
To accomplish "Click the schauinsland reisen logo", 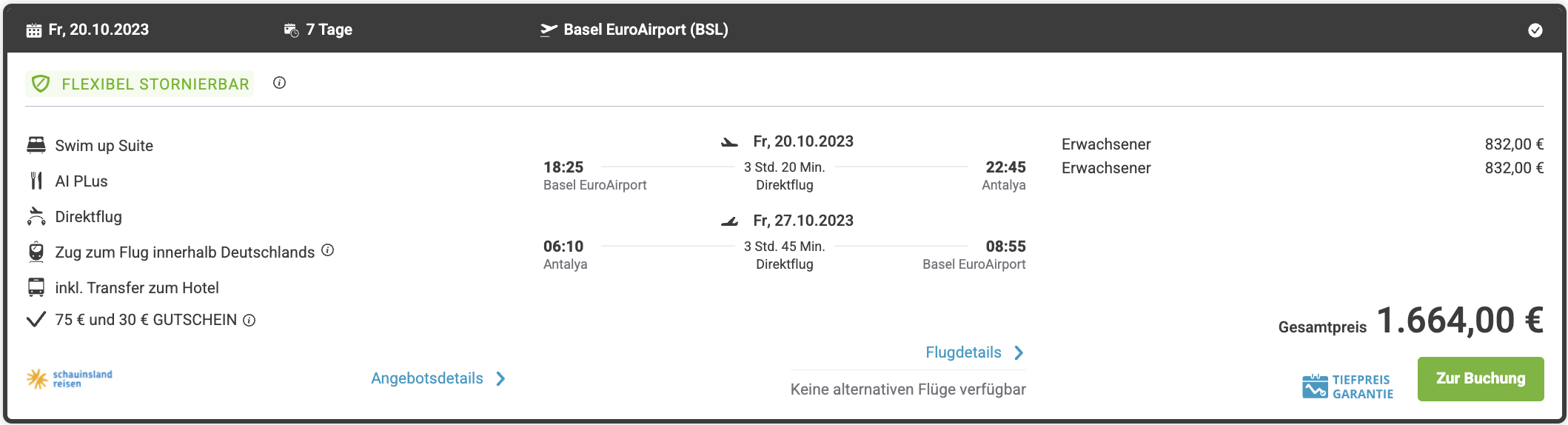I will [x=70, y=379].
